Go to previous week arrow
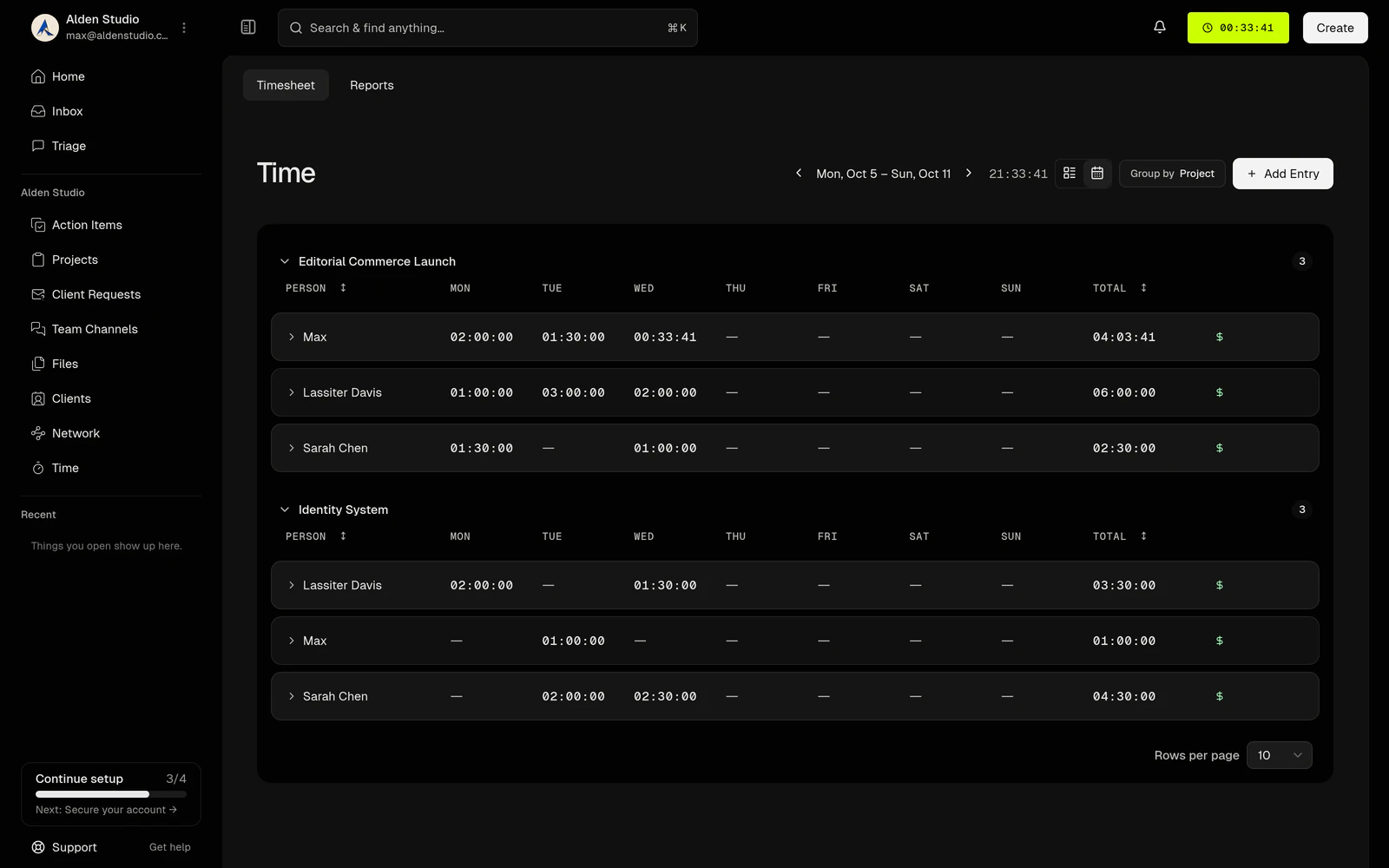The image size is (1389, 868). pyautogui.click(x=799, y=174)
